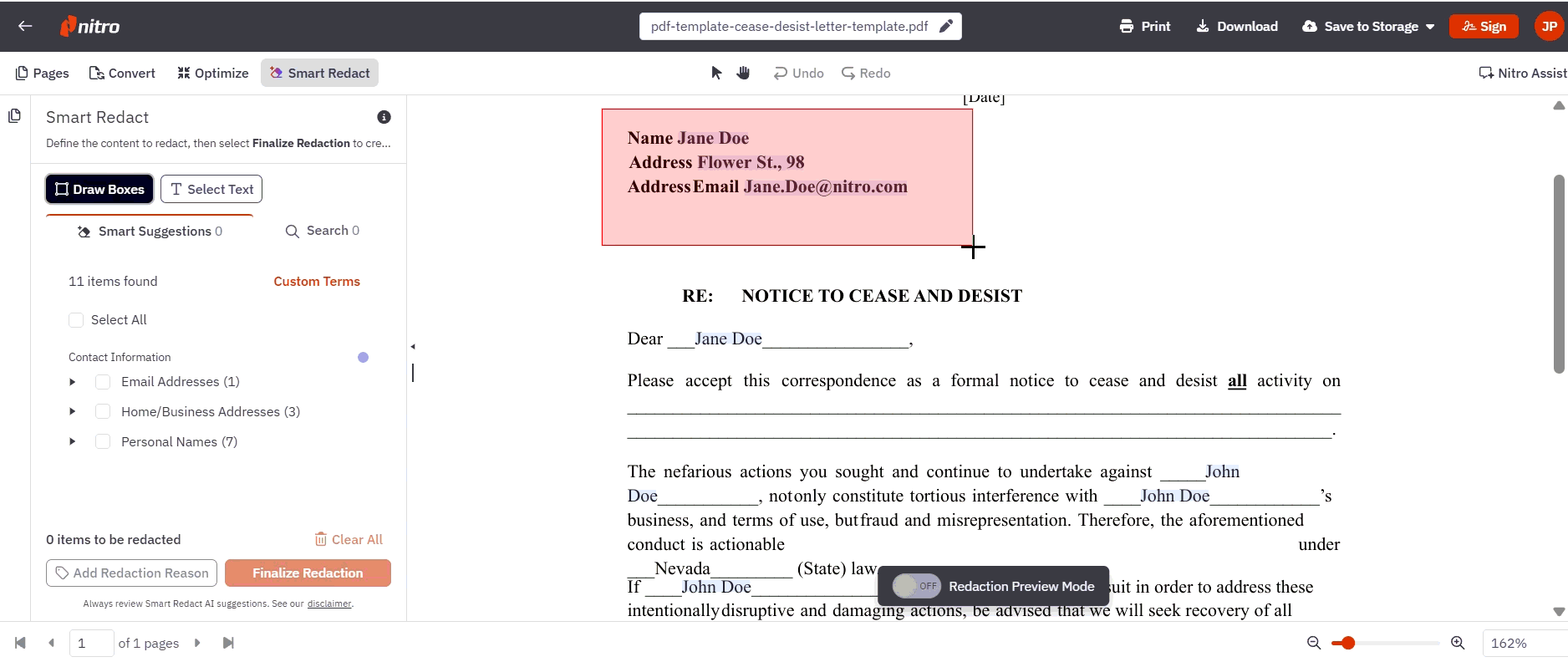The height and width of the screenshot is (662, 1568).
Task: Choose the Select Text mode
Action: 211,189
